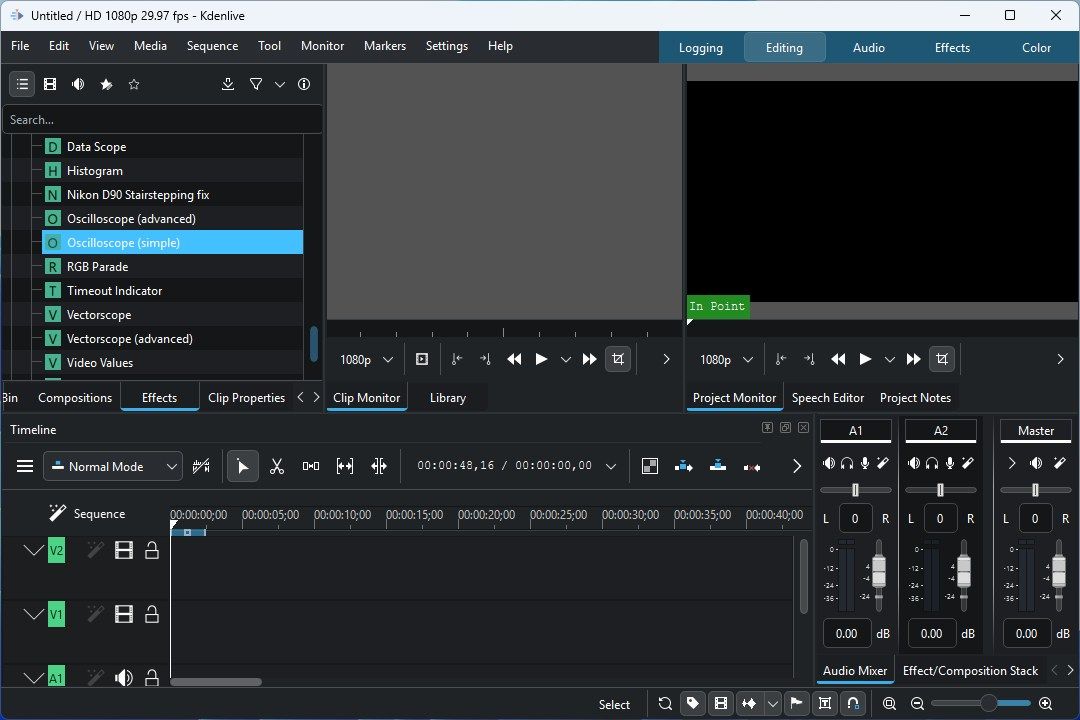Collapse track V1 with chevron
This screenshot has width=1080, height=720.
coord(33,614)
